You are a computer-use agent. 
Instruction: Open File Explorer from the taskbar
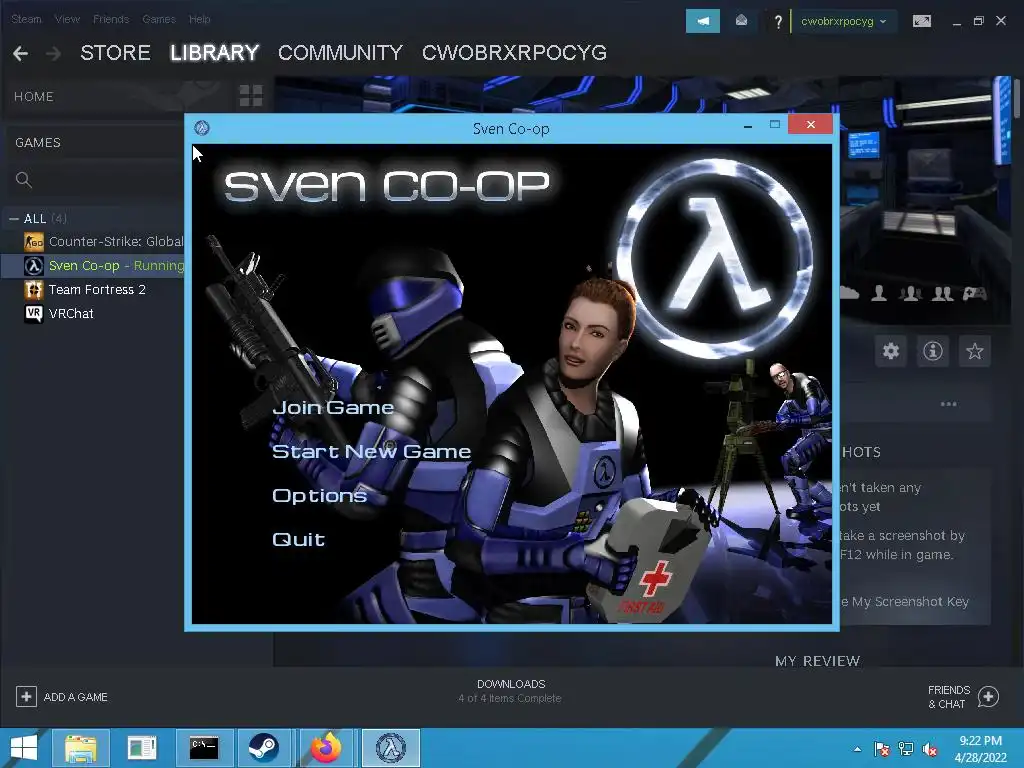tap(80, 748)
